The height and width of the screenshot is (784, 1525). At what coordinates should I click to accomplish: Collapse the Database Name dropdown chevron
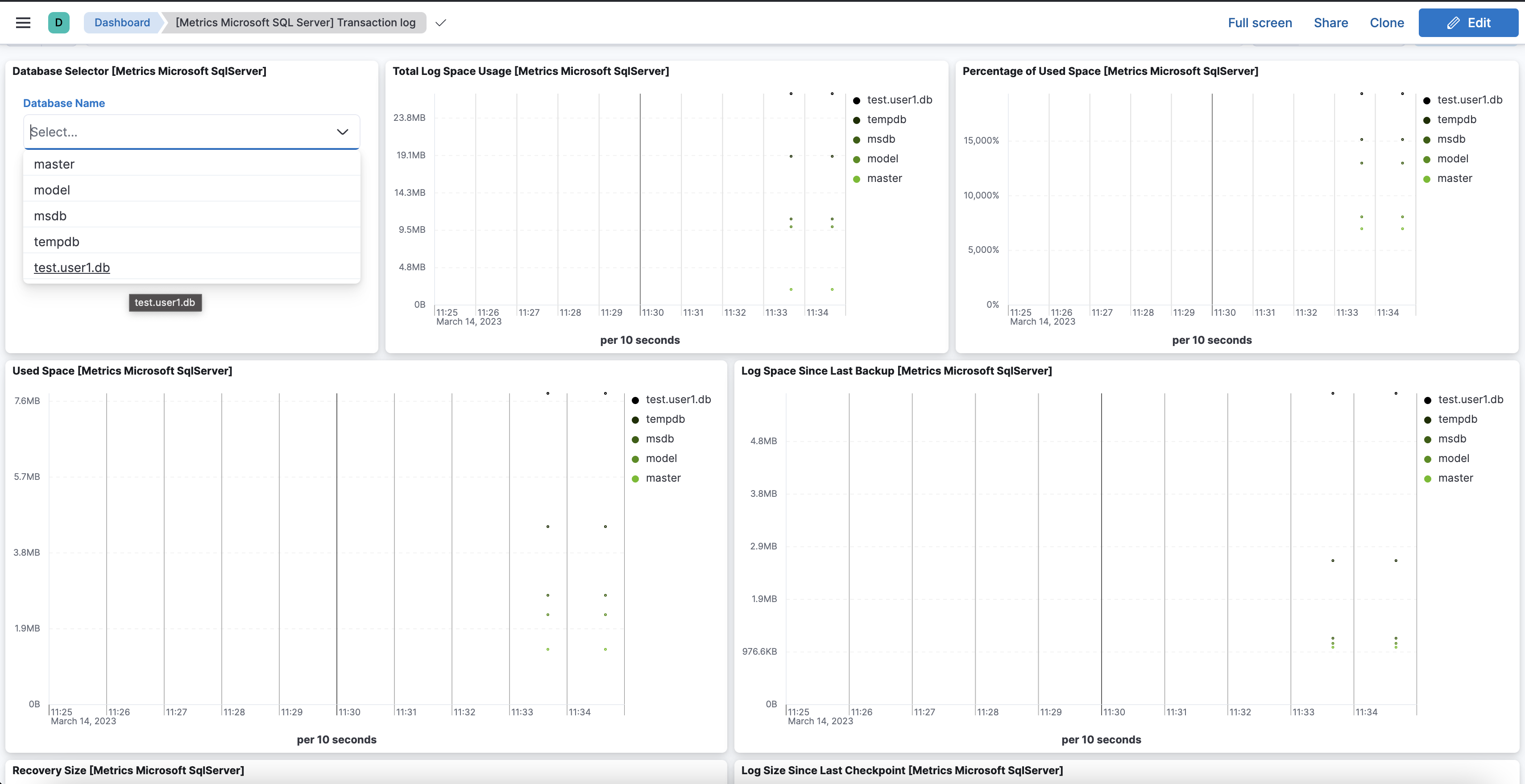click(x=342, y=132)
